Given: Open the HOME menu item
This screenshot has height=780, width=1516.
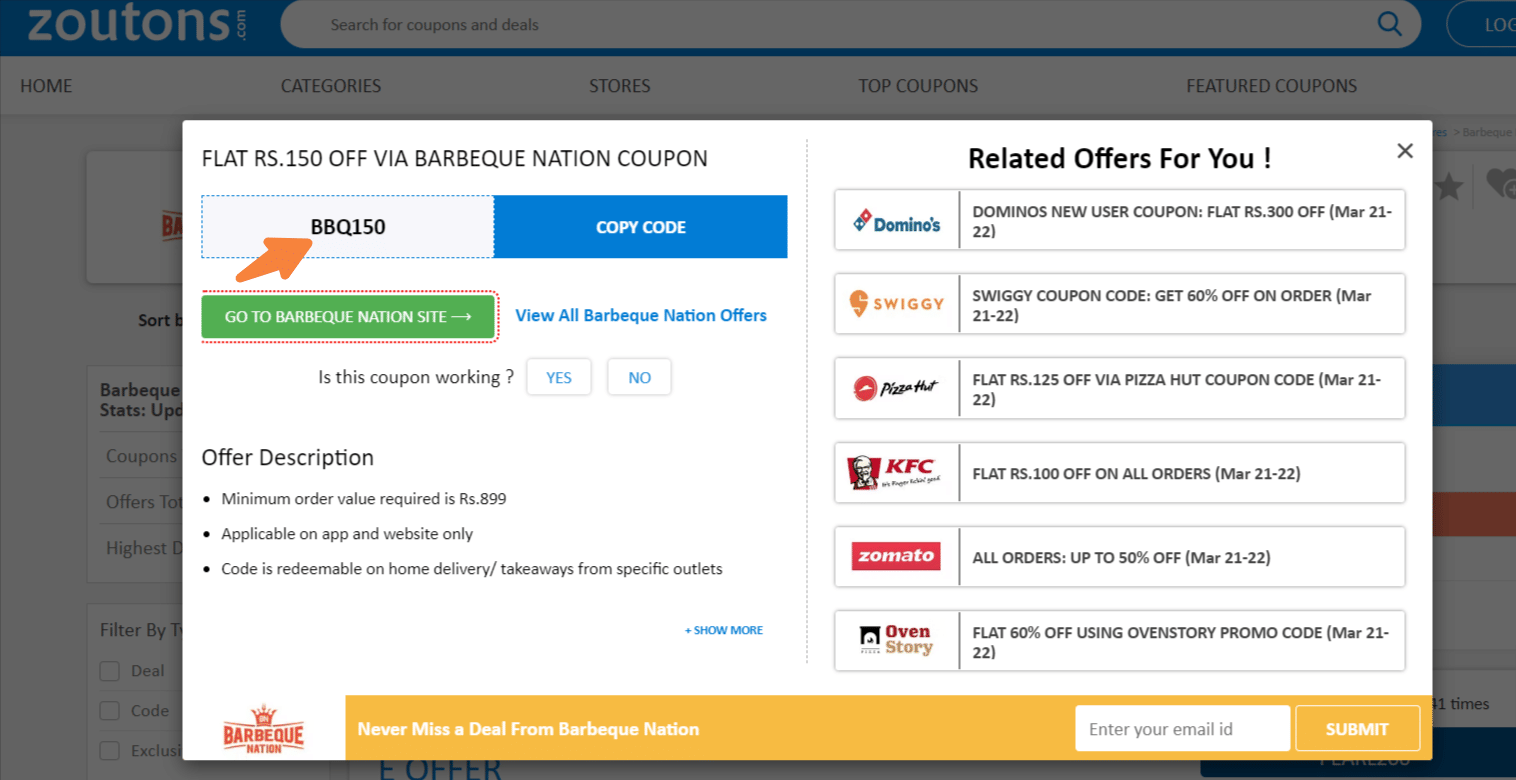Looking at the screenshot, I should click(46, 86).
